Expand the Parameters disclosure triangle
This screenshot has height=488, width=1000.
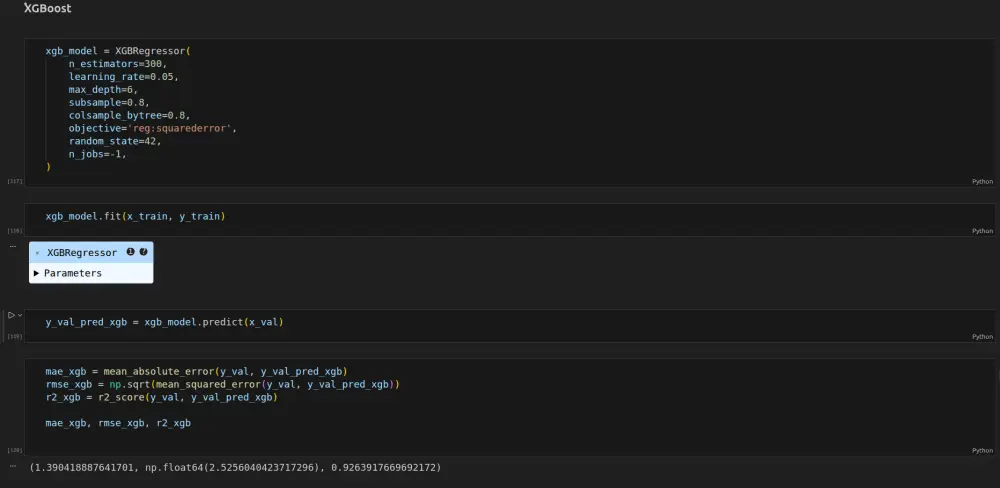[x=37, y=273]
